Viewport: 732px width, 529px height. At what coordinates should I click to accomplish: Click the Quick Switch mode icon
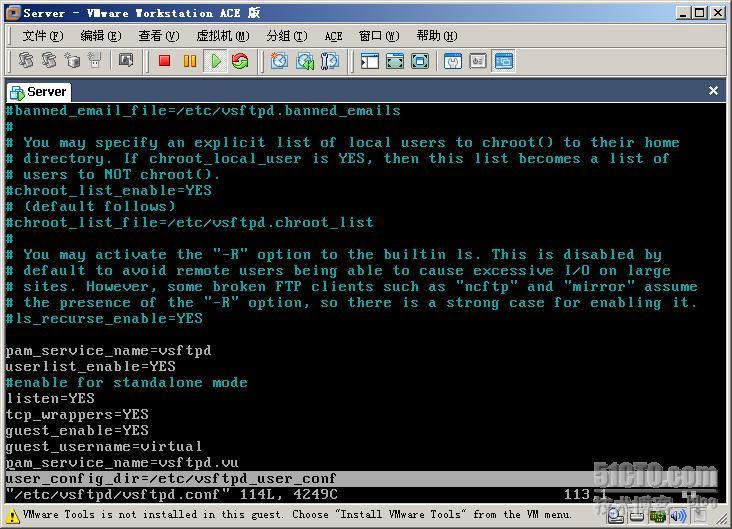pos(395,61)
